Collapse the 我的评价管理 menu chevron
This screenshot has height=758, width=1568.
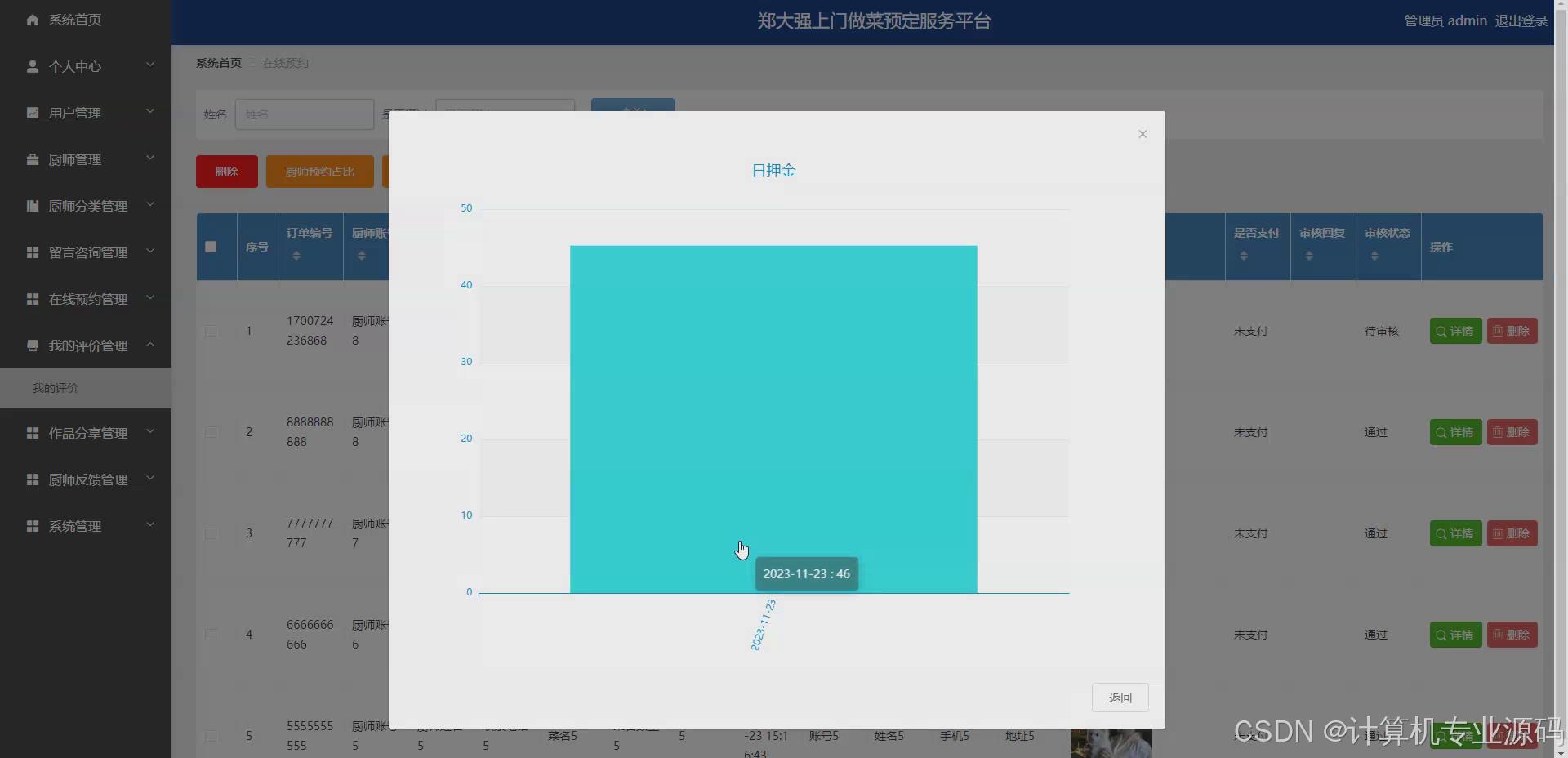[150, 344]
